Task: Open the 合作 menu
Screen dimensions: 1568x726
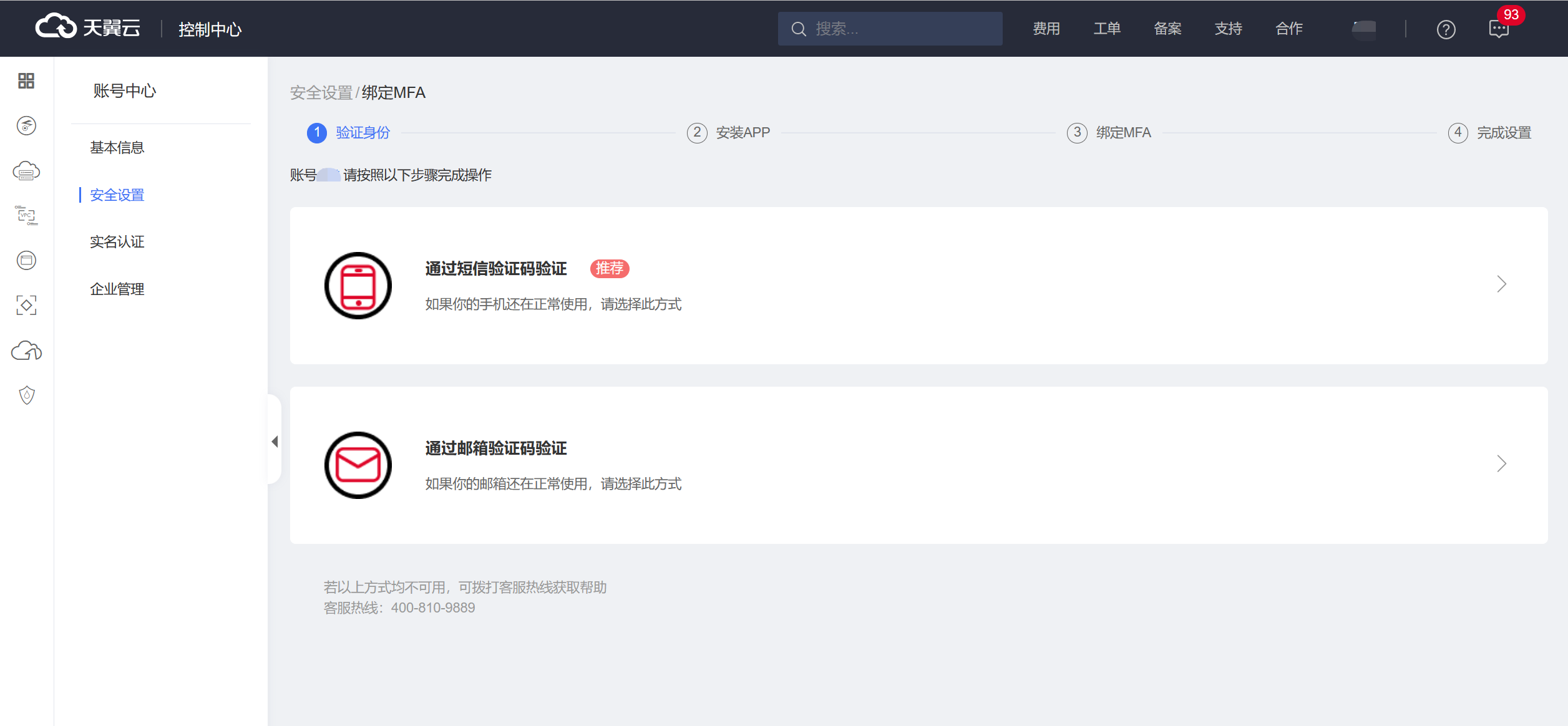Action: (1289, 29)
